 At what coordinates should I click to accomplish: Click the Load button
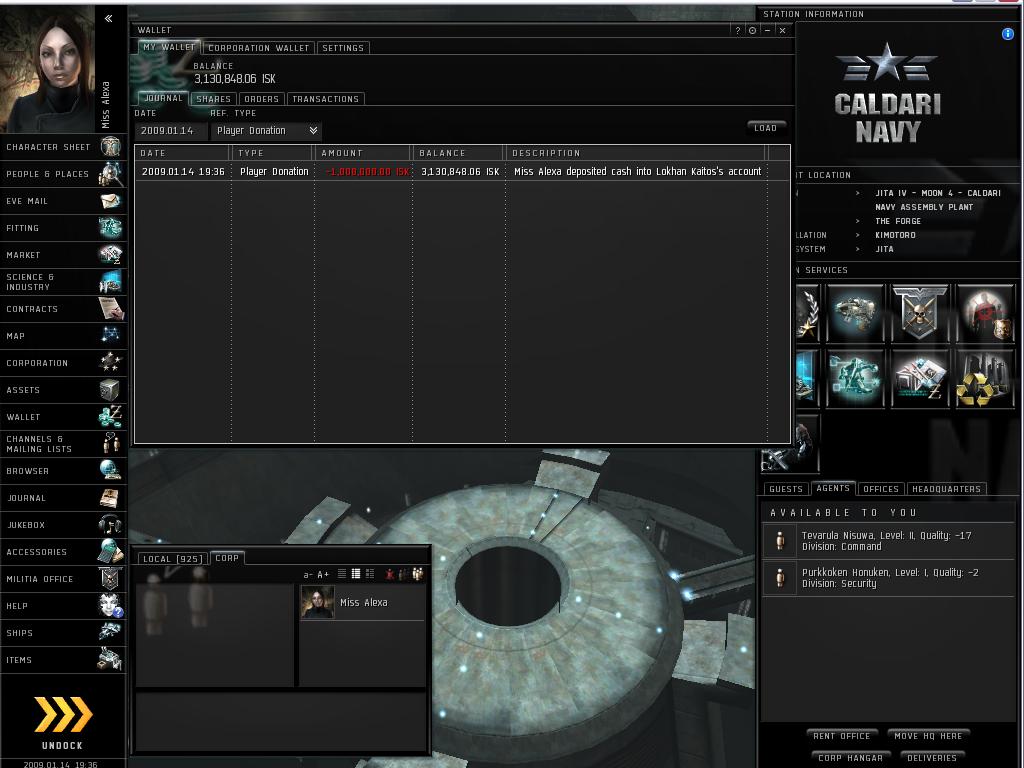point(765,128)
